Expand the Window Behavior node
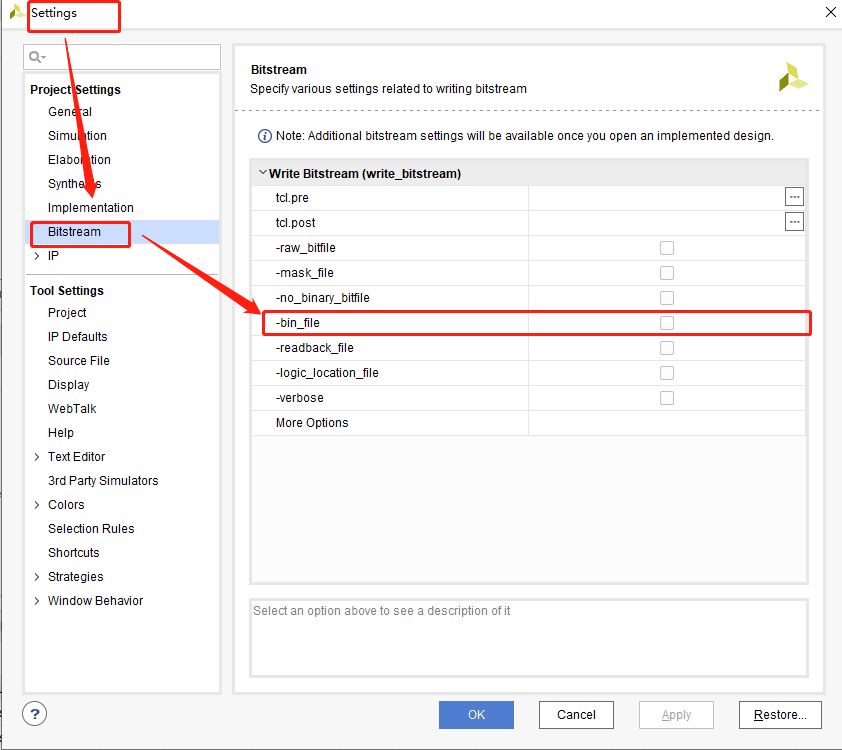This screenshot has width=842, height=750. tap(37, 601)
